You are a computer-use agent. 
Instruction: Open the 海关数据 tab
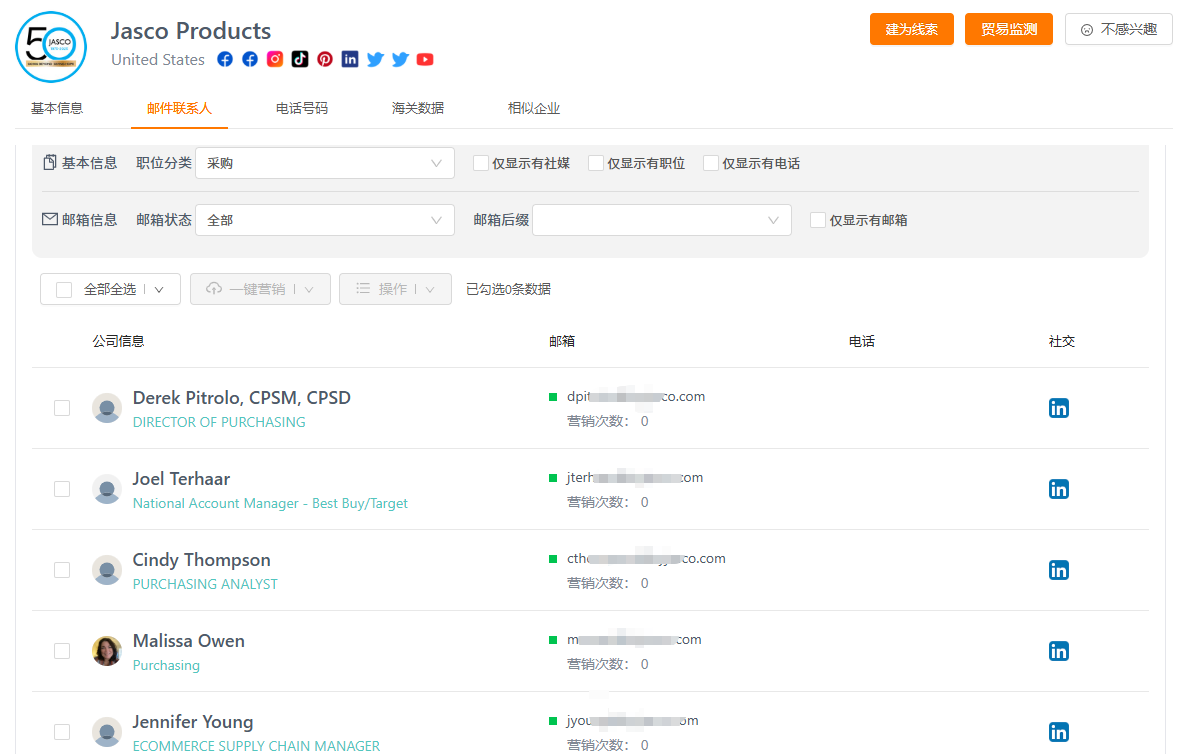[418, 108]
